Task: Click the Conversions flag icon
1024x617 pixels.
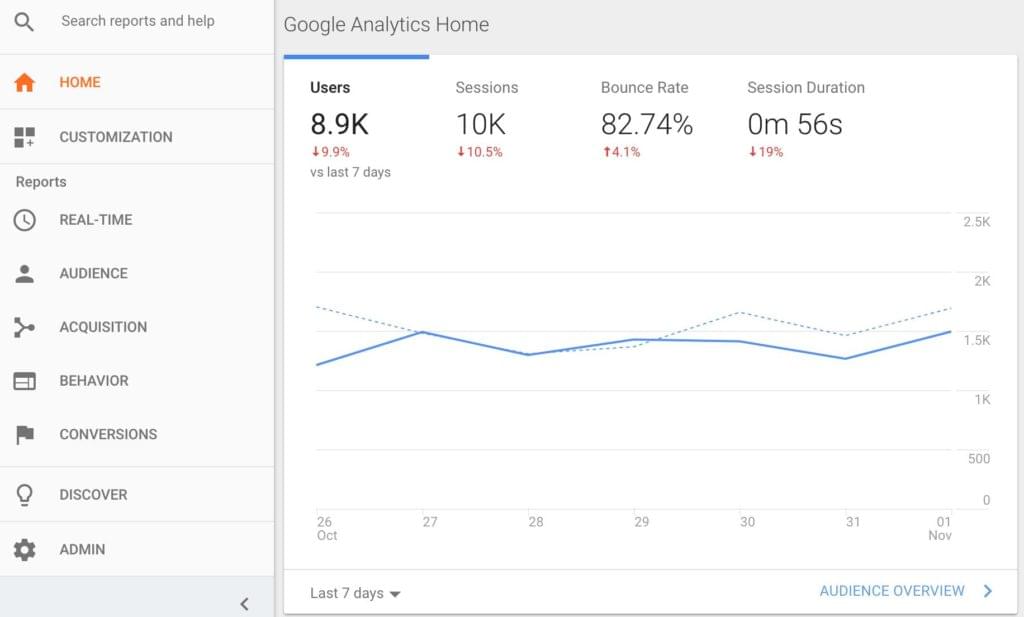Action: tap(25, 435)
